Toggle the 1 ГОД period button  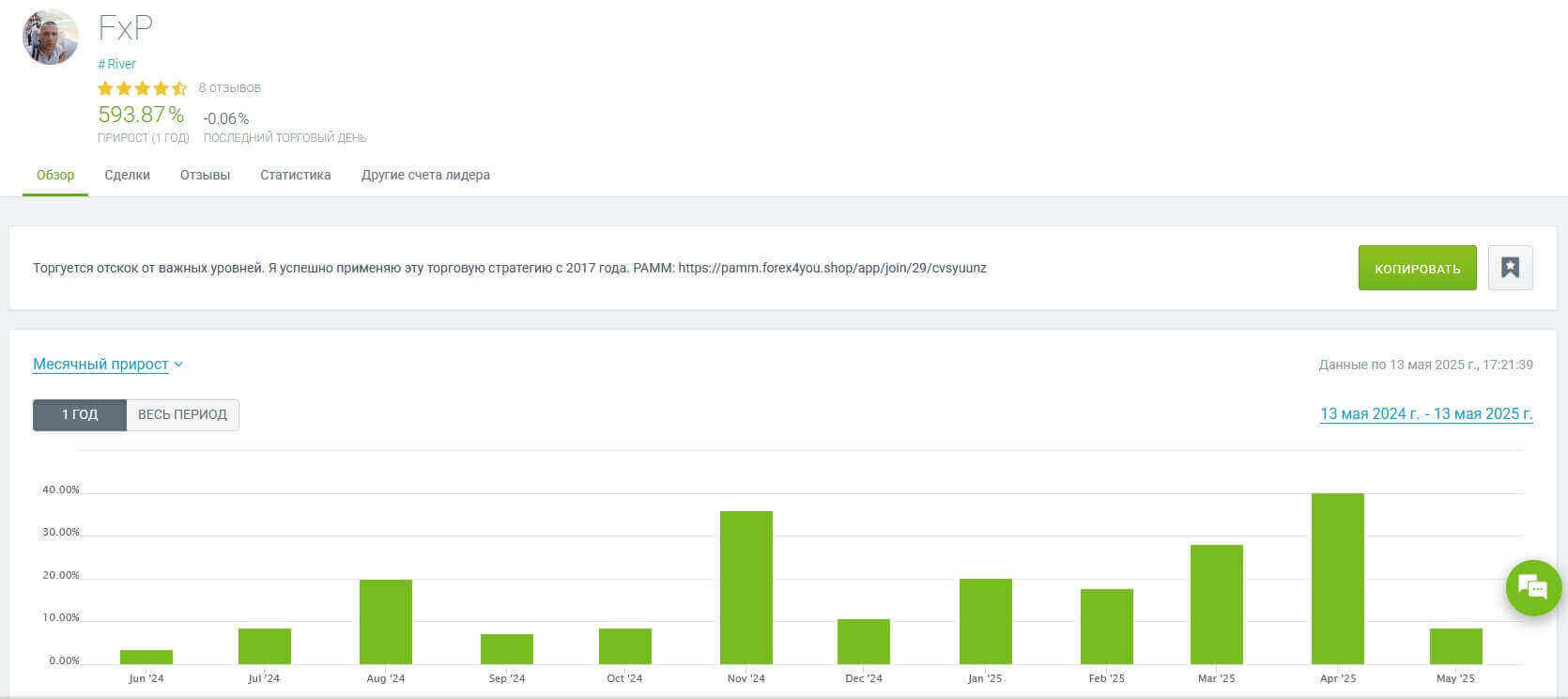coord(80,414)
